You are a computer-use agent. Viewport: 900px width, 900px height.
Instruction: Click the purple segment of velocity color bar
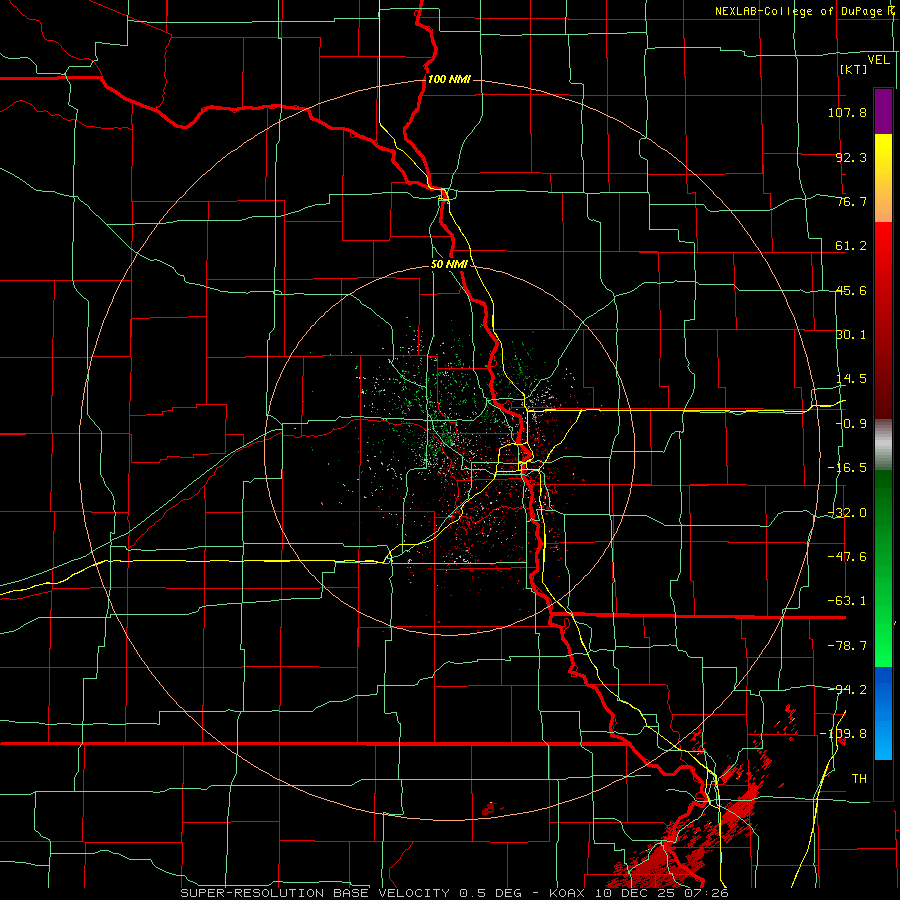click(x=883, y=111)
